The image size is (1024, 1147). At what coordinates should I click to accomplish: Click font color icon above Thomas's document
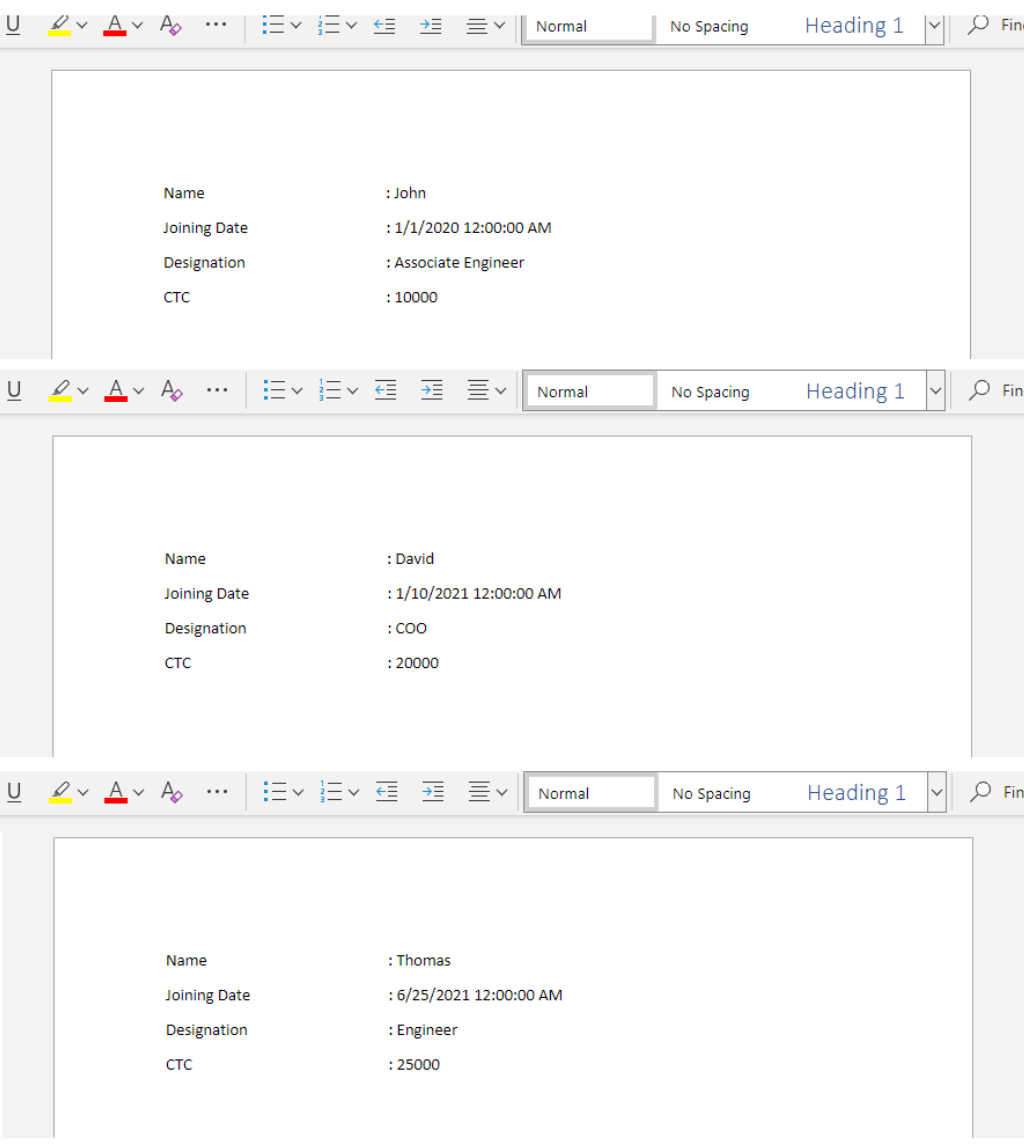click(116, 793)
